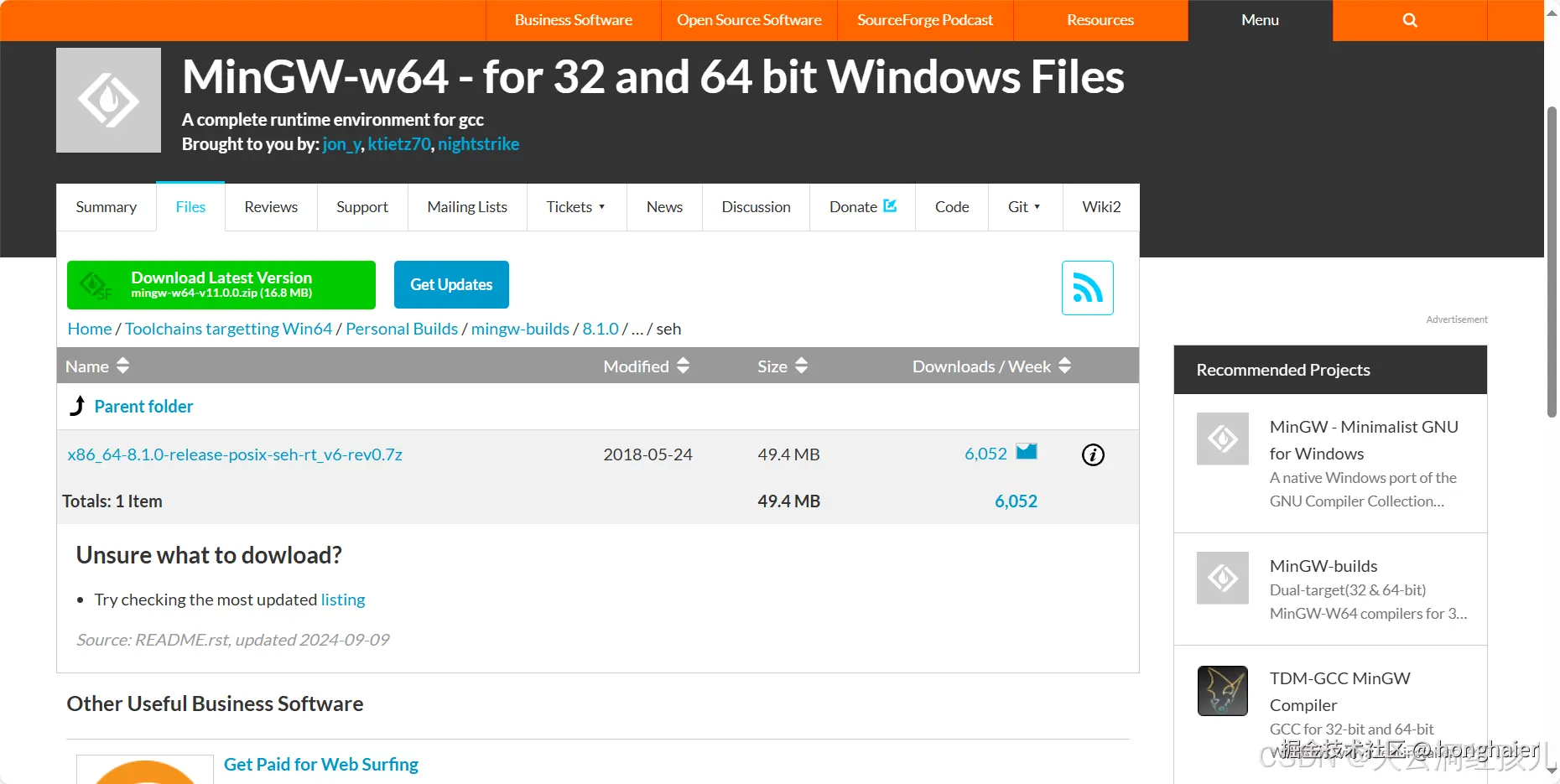The height and width of the screenshot is (784, 1560).
Task: Download x86_64-8.1.0-release-posix-seh-rt_v6-rev0.7z
Action: (x=235, y=454)
